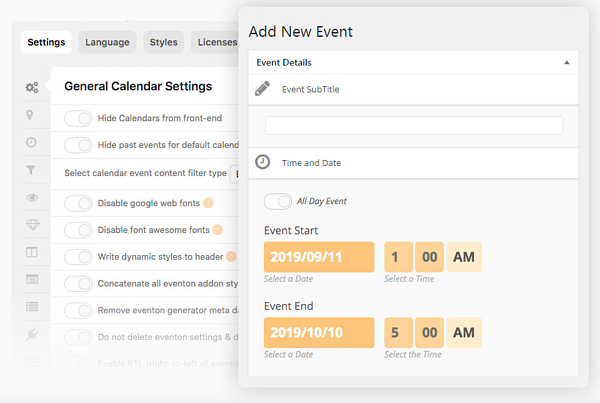Open the location pin settings section
Viewport: 600px width, 403px height.
tap(29, 115)
